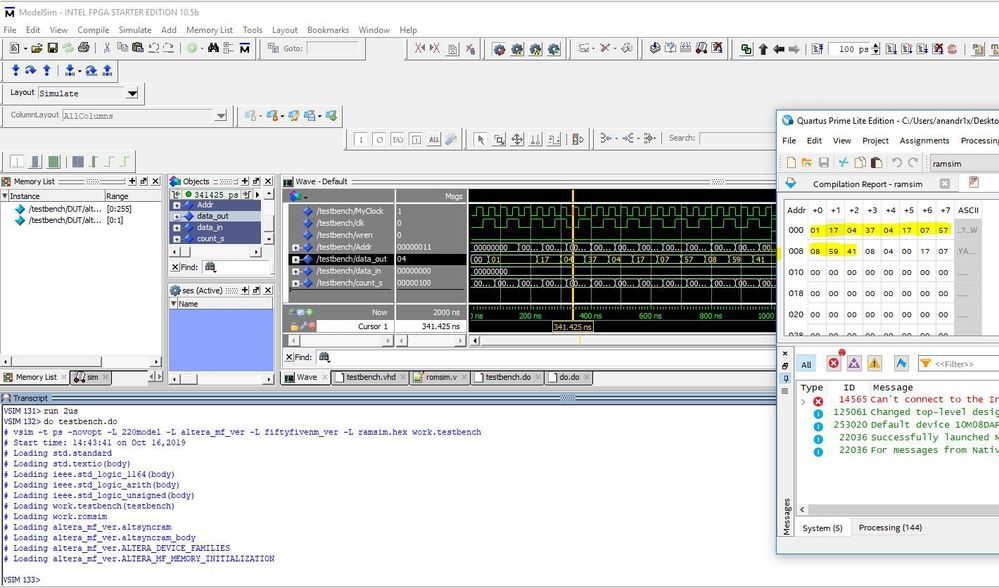Viewport: 999px width, 588px height.
Task: Click the binoculars Find icon in toolbar
Action: [x=213, y=48]
